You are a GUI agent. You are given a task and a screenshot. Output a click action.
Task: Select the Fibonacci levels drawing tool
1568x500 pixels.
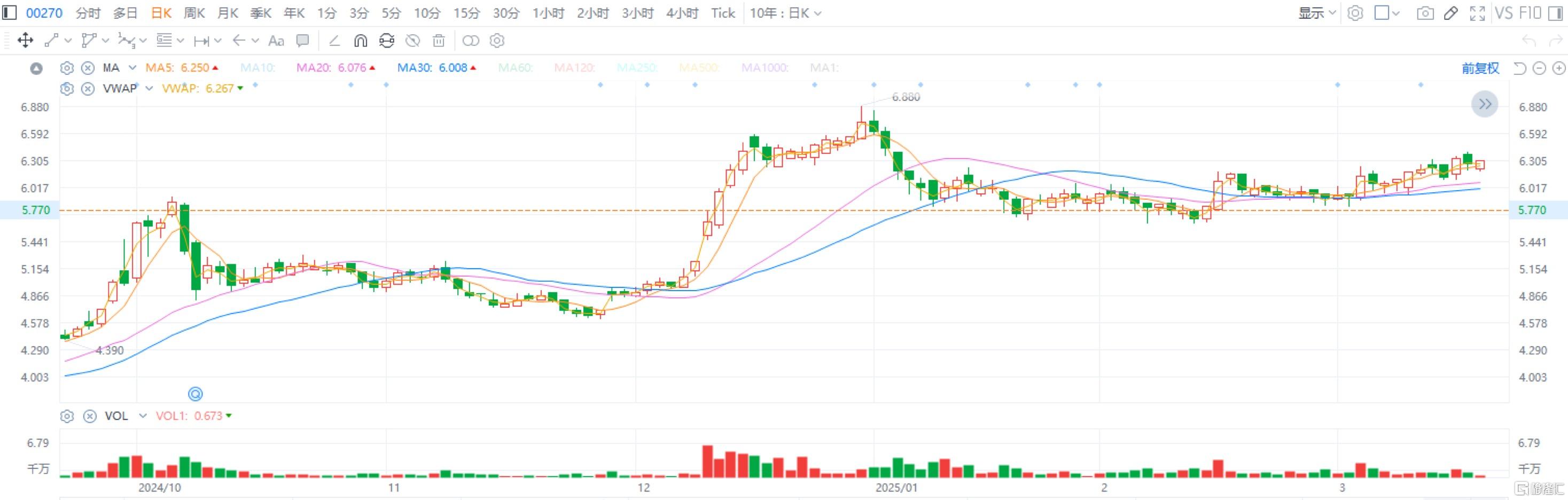[163, 41]
